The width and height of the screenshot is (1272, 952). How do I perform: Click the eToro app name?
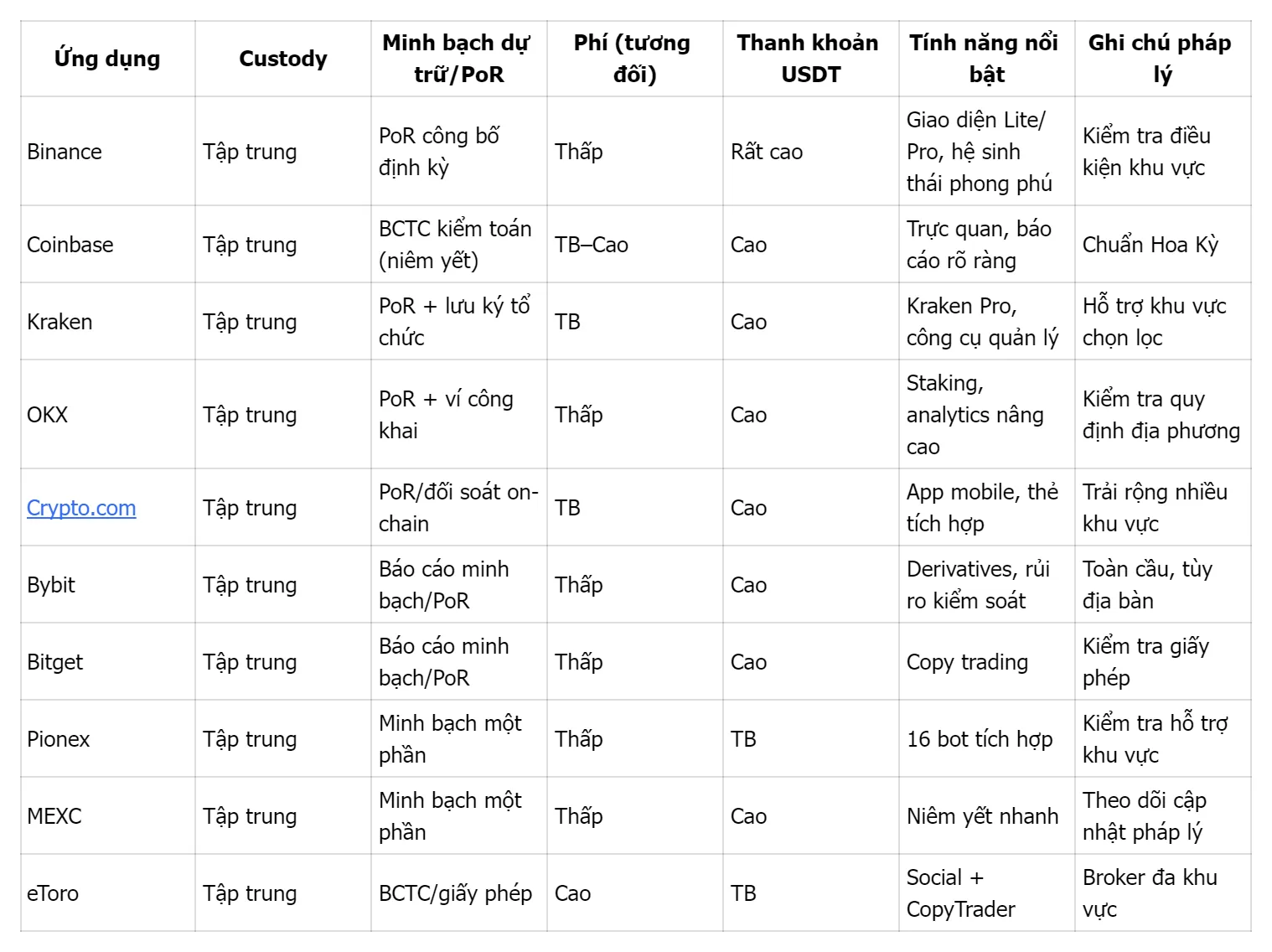(53, 893)
